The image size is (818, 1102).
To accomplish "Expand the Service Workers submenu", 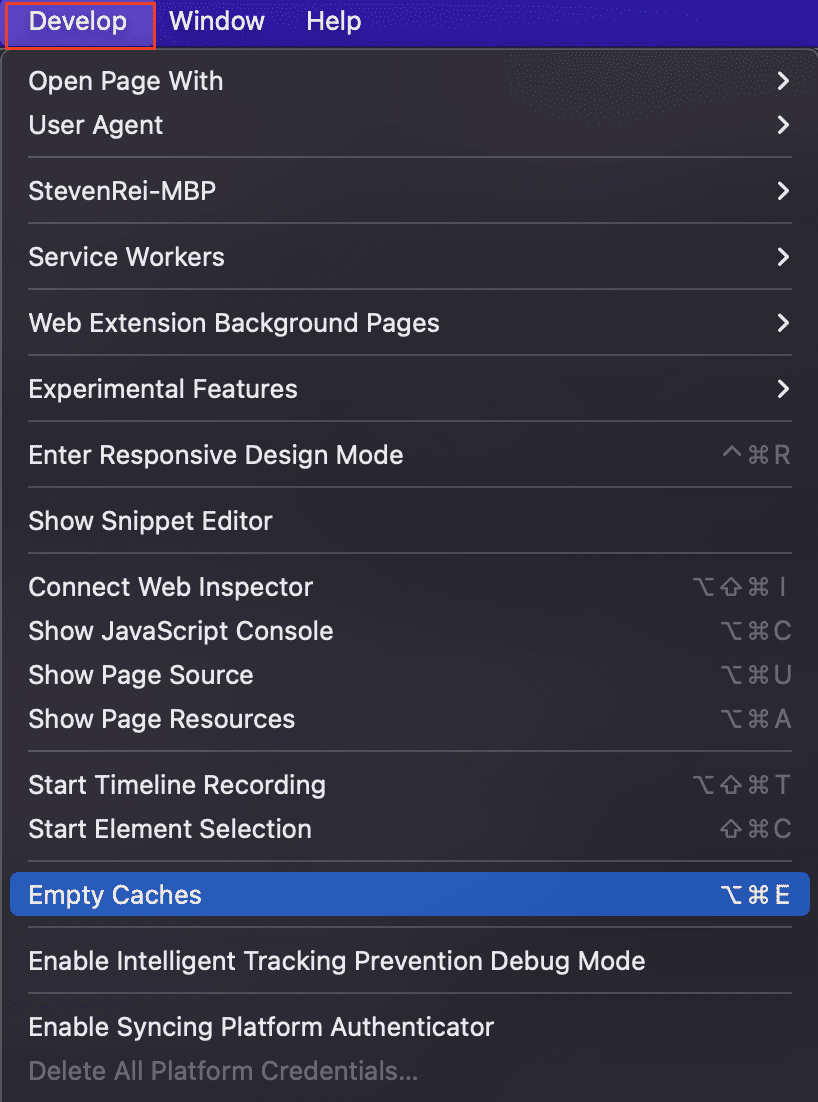I will pyautogui.click(x=126, y=257).
